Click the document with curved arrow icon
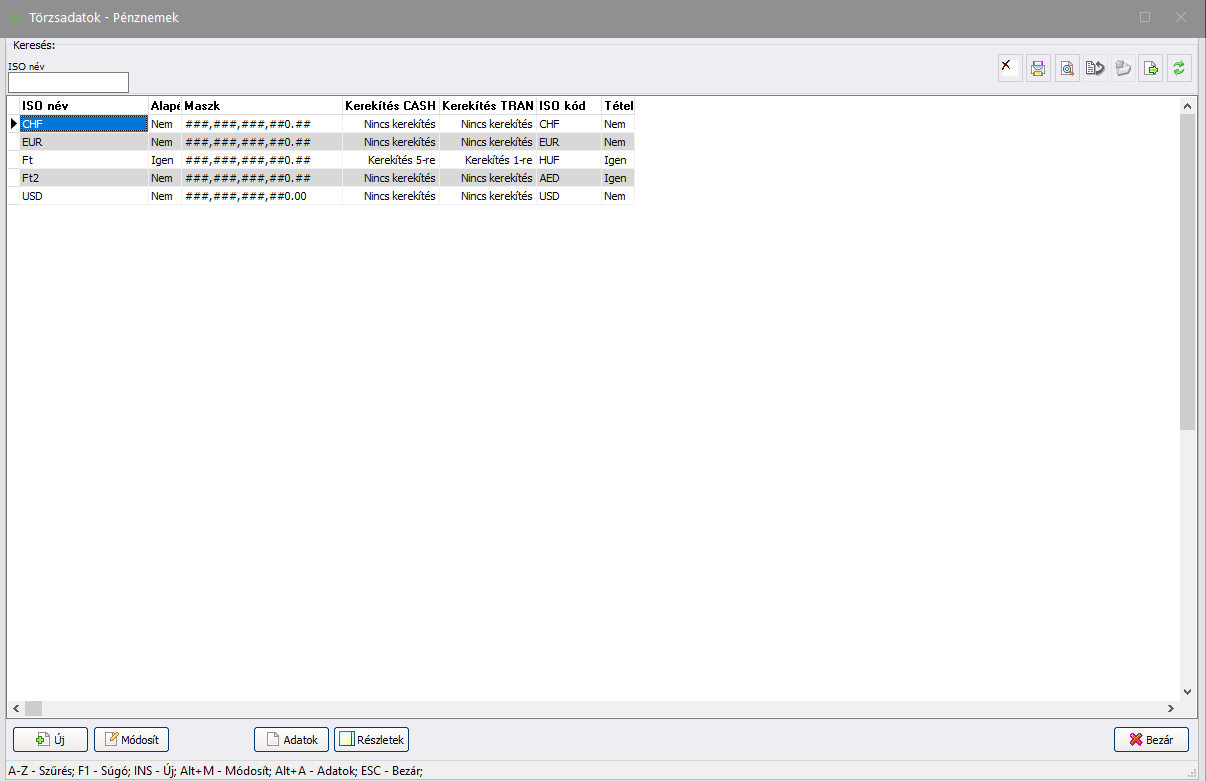Screen dimensions: 1206x781 coord(1094,68)
